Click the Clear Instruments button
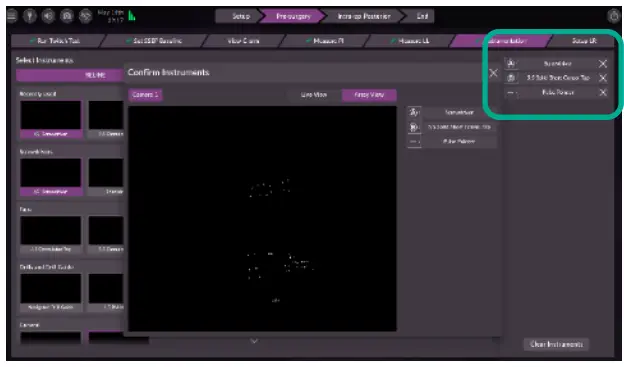The image size is (624, 367). click(556, 344)
